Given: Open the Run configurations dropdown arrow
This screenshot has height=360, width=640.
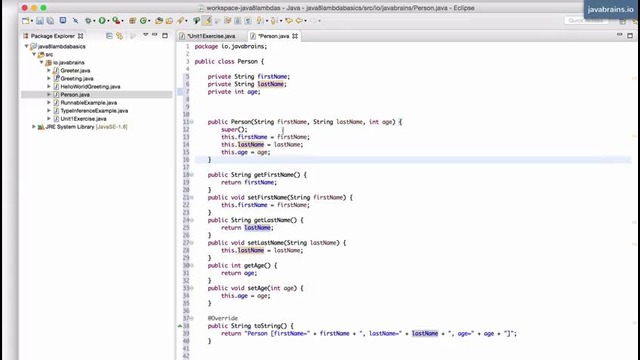Looking at the screenshot, I should (x=108, y=21).
